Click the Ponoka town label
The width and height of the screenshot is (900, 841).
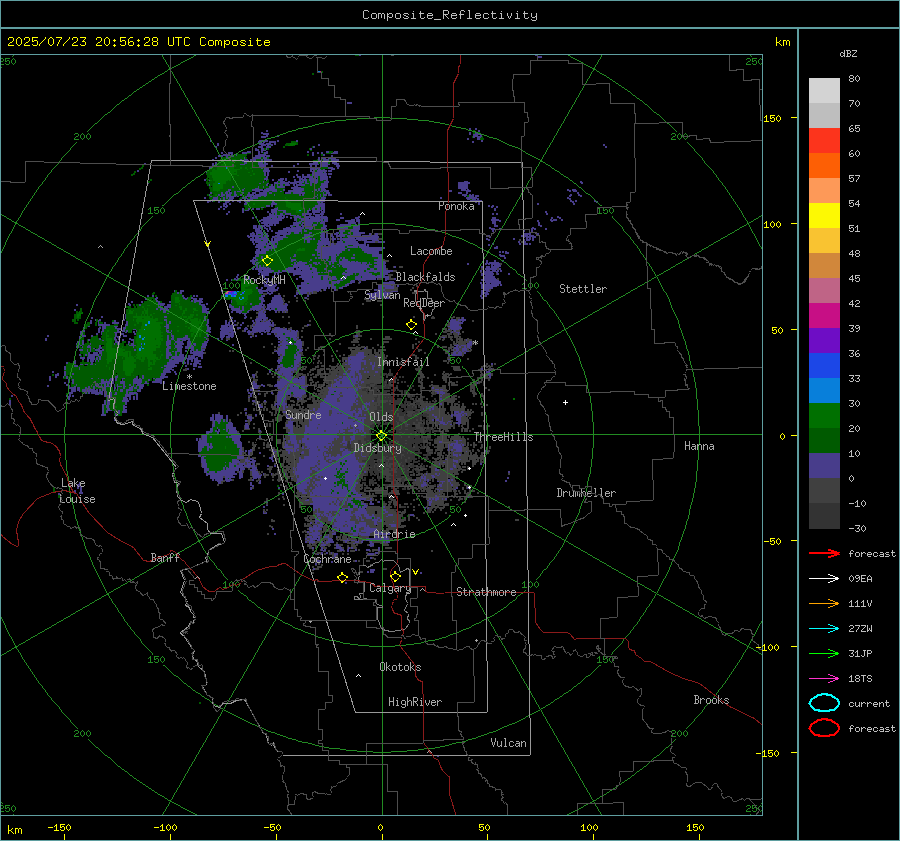pyautogui.click(x=456, y=206)
